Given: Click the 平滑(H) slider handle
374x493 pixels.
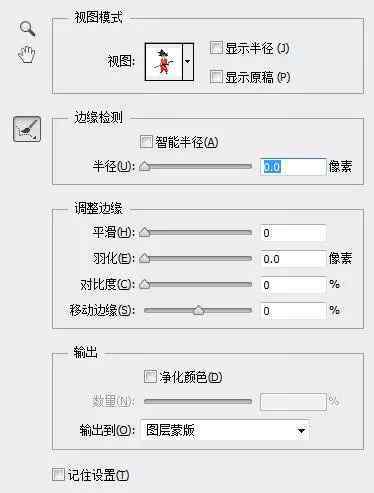Looking at the screenshot, I should (x=145, y=232).
